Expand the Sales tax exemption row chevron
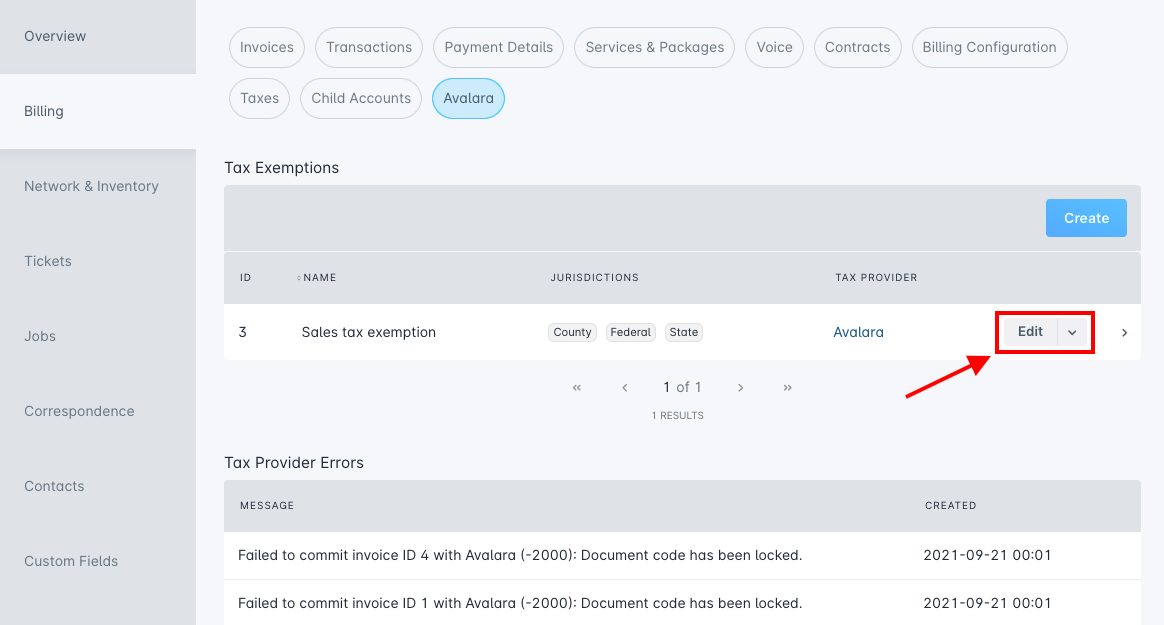Image resolution: width=1164 pixels, height=625 pixels. coord(1125,333)
